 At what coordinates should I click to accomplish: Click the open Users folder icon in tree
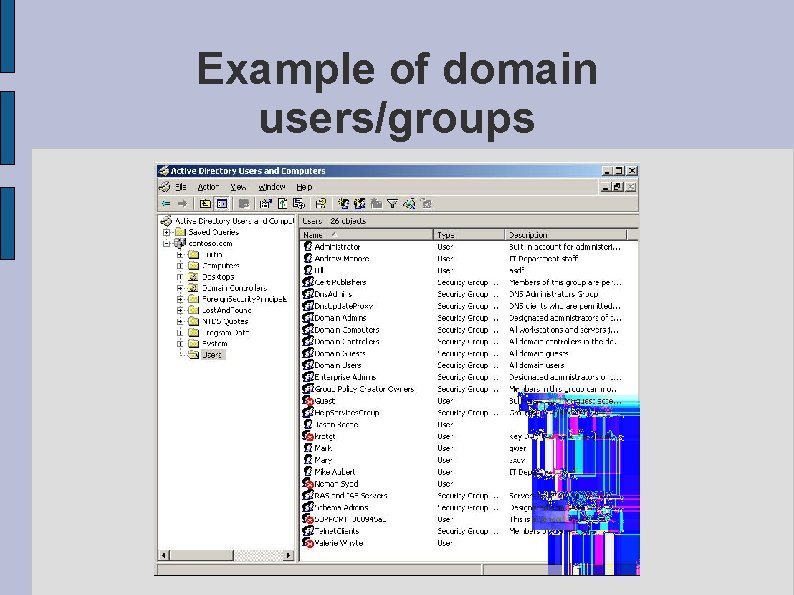pyautogui.click(x=193, y=354)
